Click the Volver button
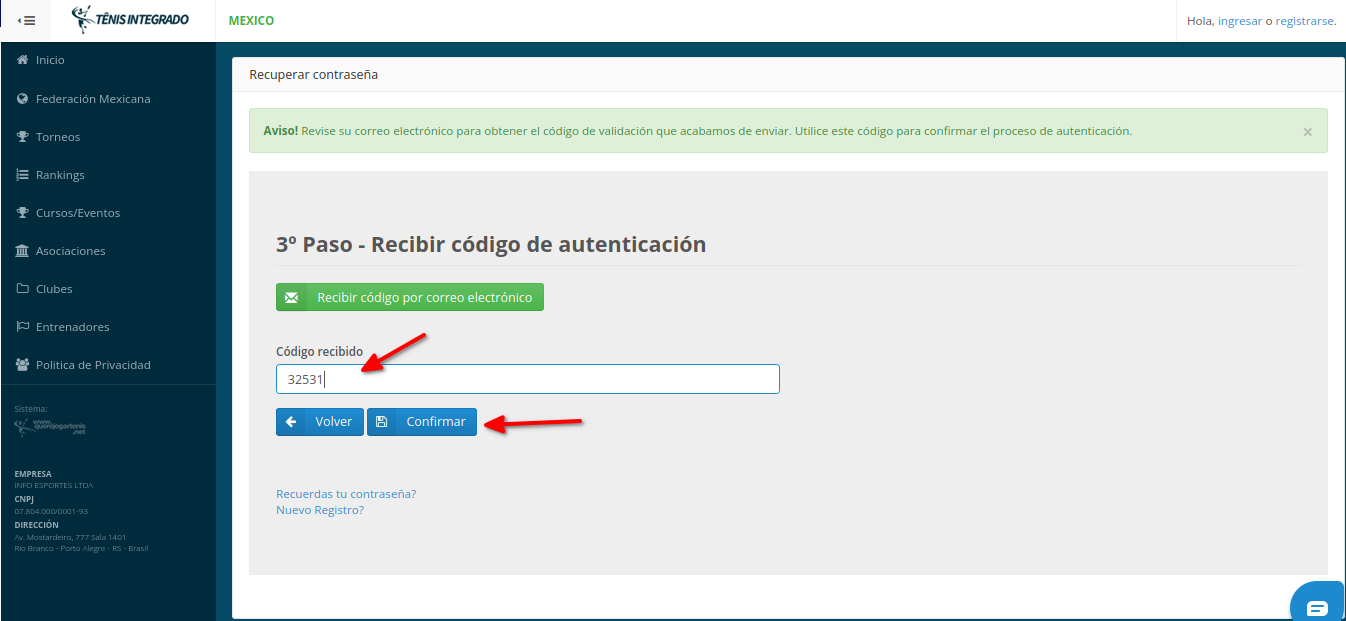 [x=320, y=422]
